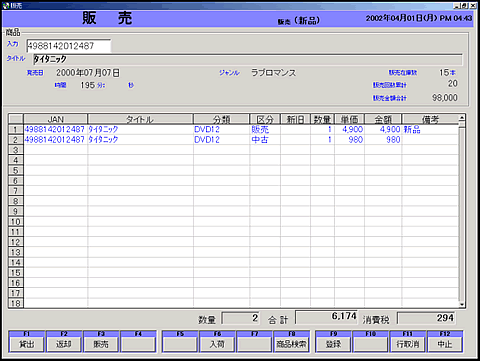Click the JAN code in row 2
The width and height of the screenshot is (480, 361).
tap(55, 140)
